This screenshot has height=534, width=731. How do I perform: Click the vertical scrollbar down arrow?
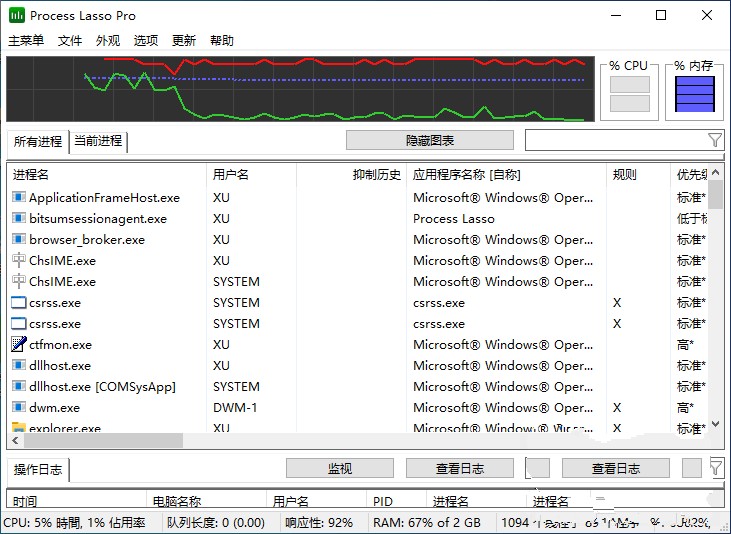716,424
